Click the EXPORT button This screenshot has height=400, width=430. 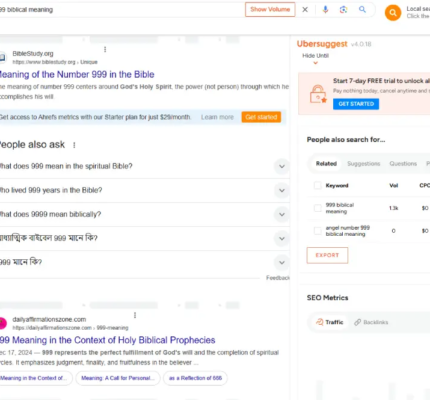[x=327, y=255]
